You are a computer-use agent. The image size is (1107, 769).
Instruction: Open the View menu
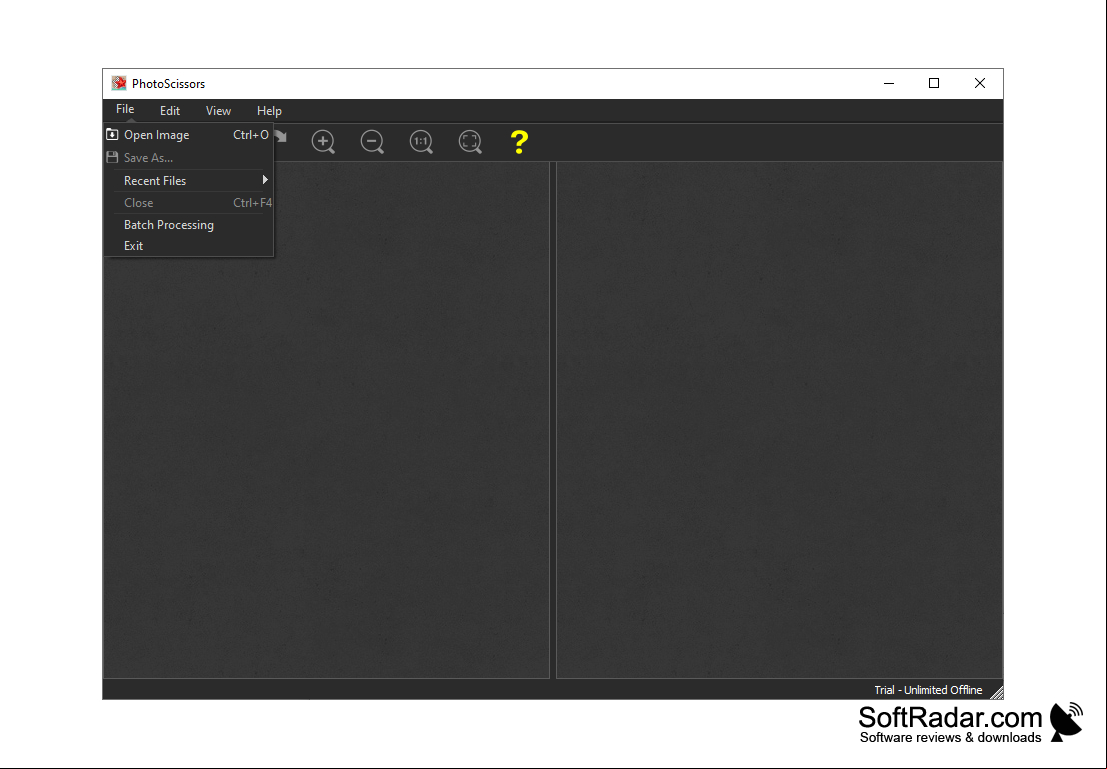218,111
